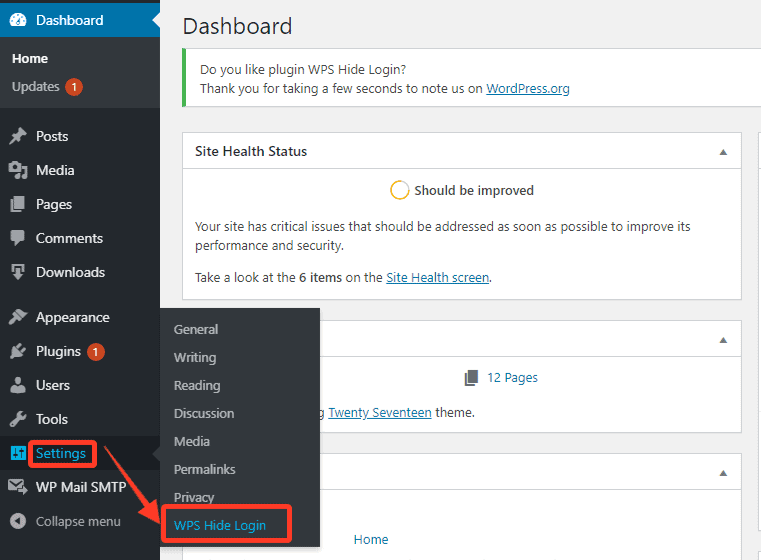Click the 12 Pages link
The image size is (761, 560).
tap(513, 378)
